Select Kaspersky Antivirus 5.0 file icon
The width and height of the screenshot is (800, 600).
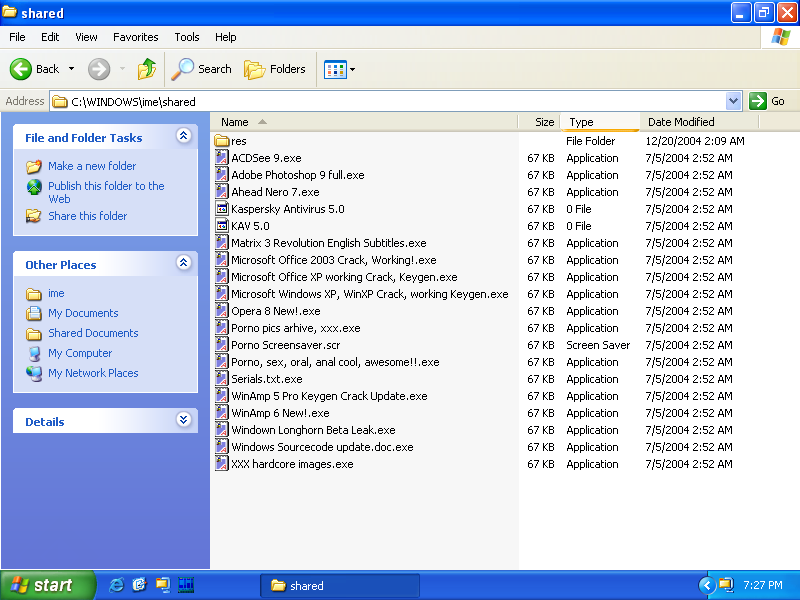click(x=221, y=209)
